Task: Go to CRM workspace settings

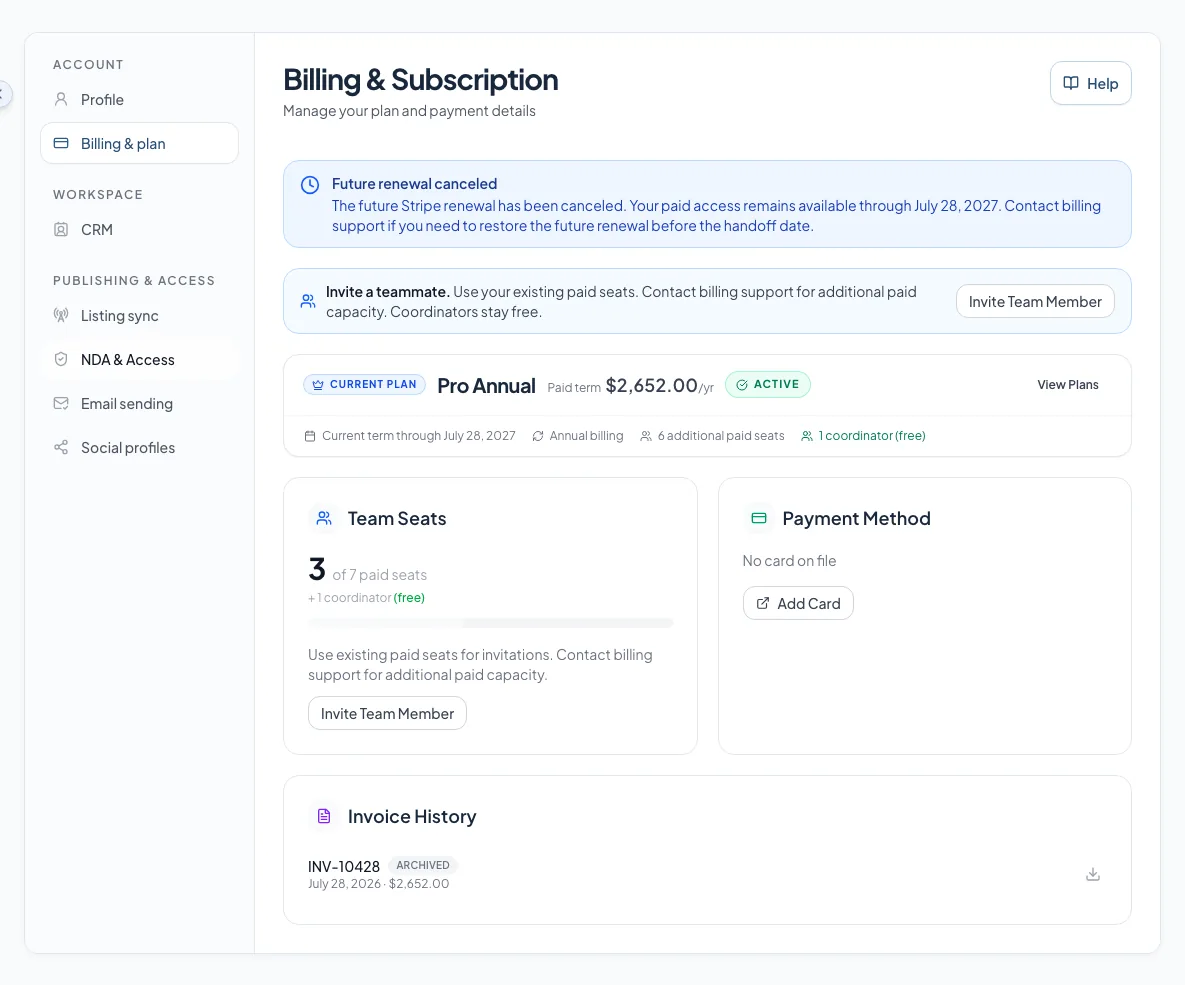Action: 139,230
